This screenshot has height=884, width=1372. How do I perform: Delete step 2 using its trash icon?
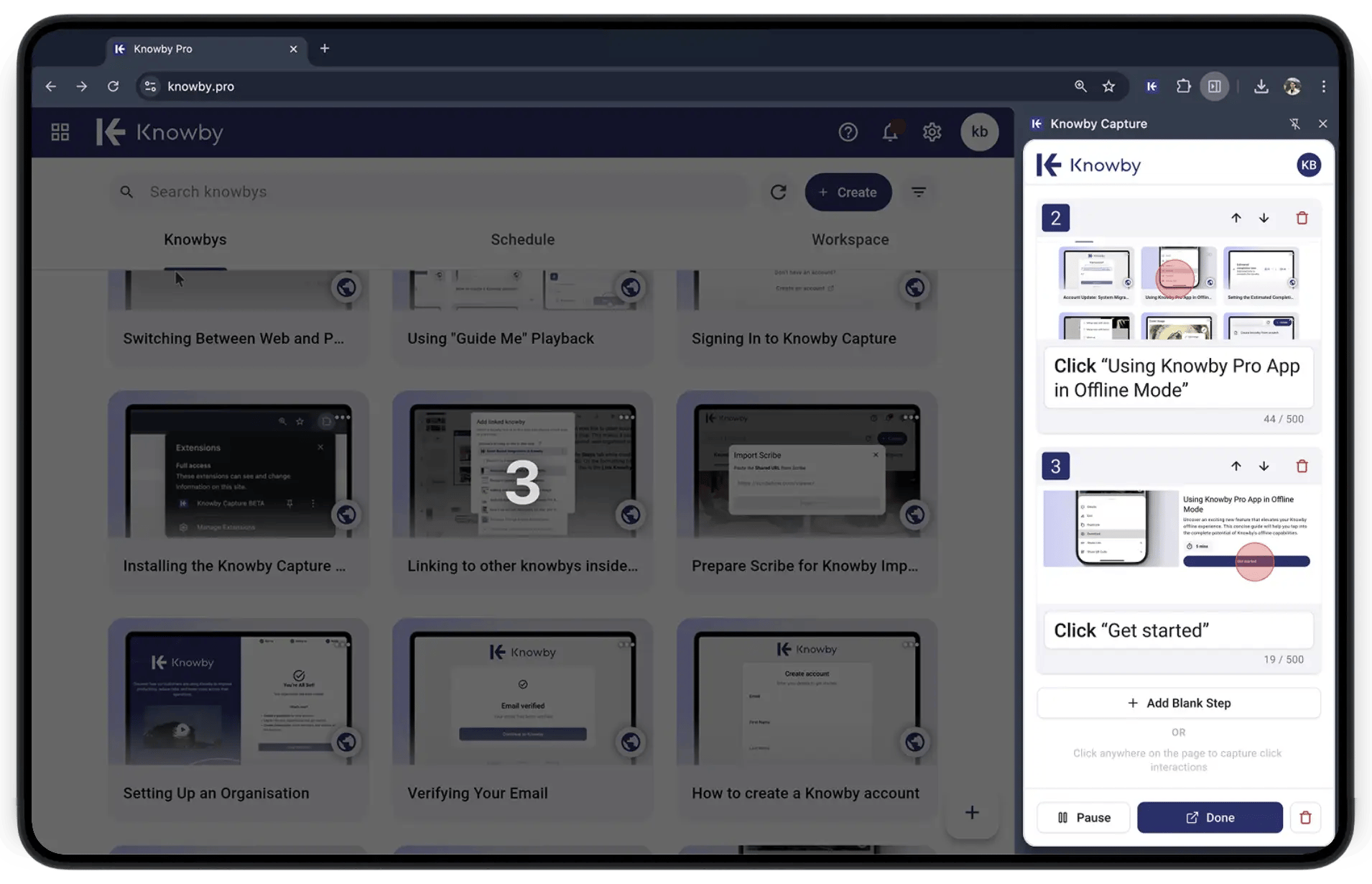(1302, 218)
